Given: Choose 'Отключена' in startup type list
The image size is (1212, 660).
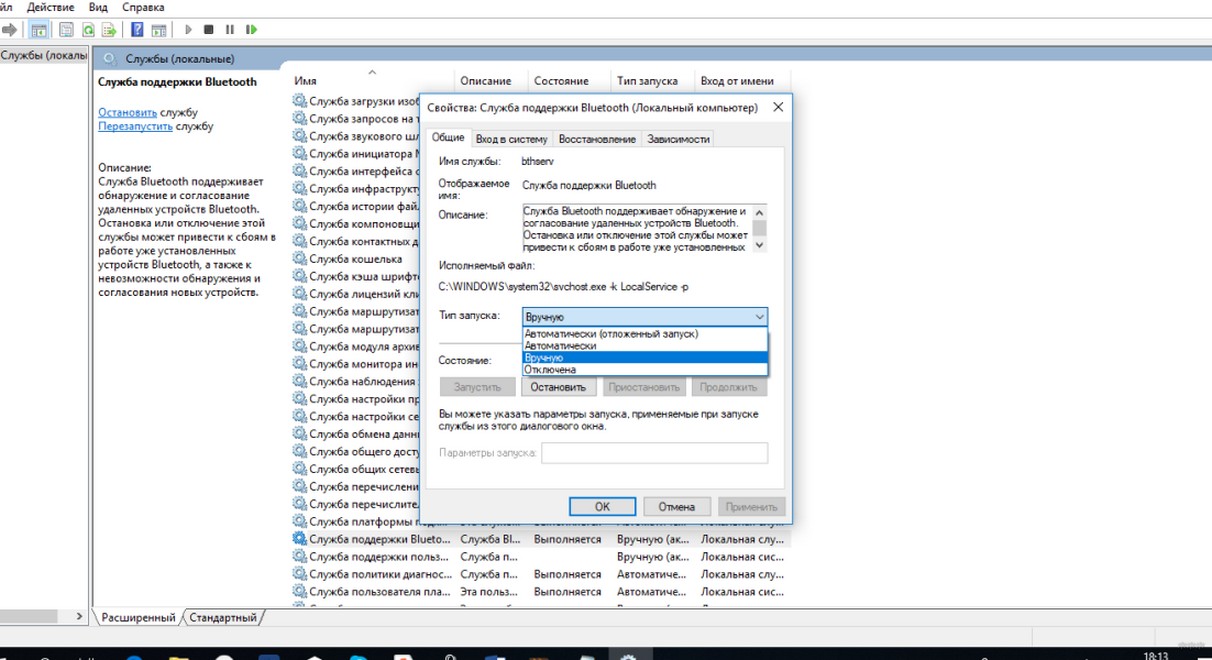Looking at the screenshot, I should (x=550, y=370).
